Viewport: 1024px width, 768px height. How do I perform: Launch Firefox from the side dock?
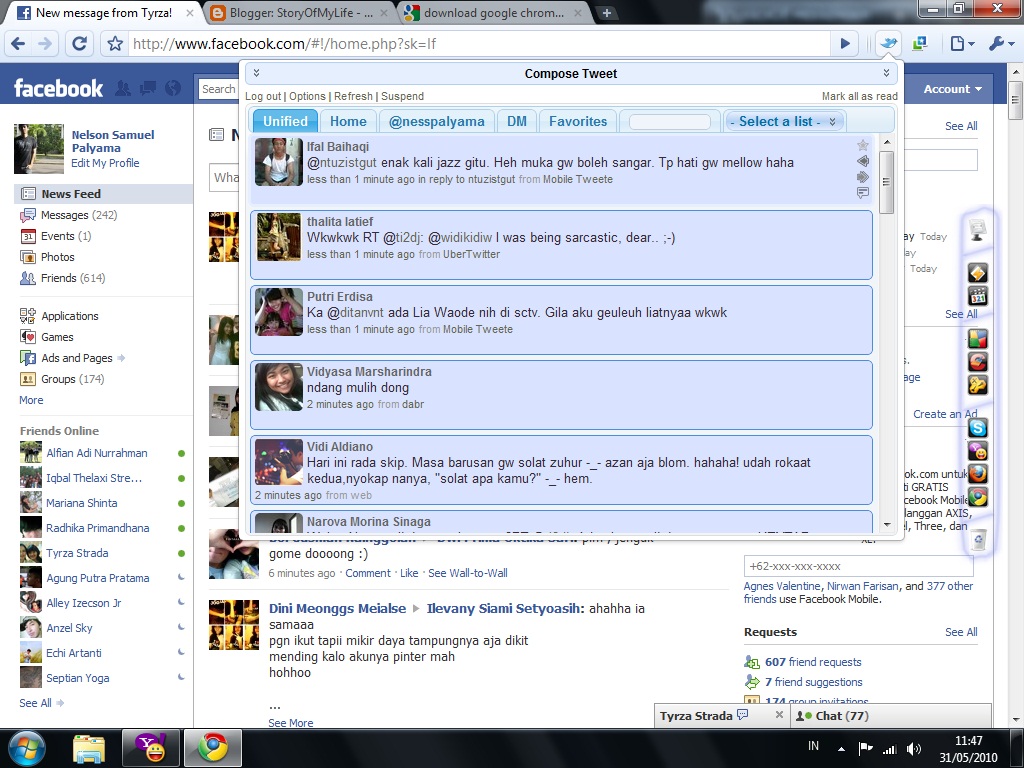tap(978, 474)
